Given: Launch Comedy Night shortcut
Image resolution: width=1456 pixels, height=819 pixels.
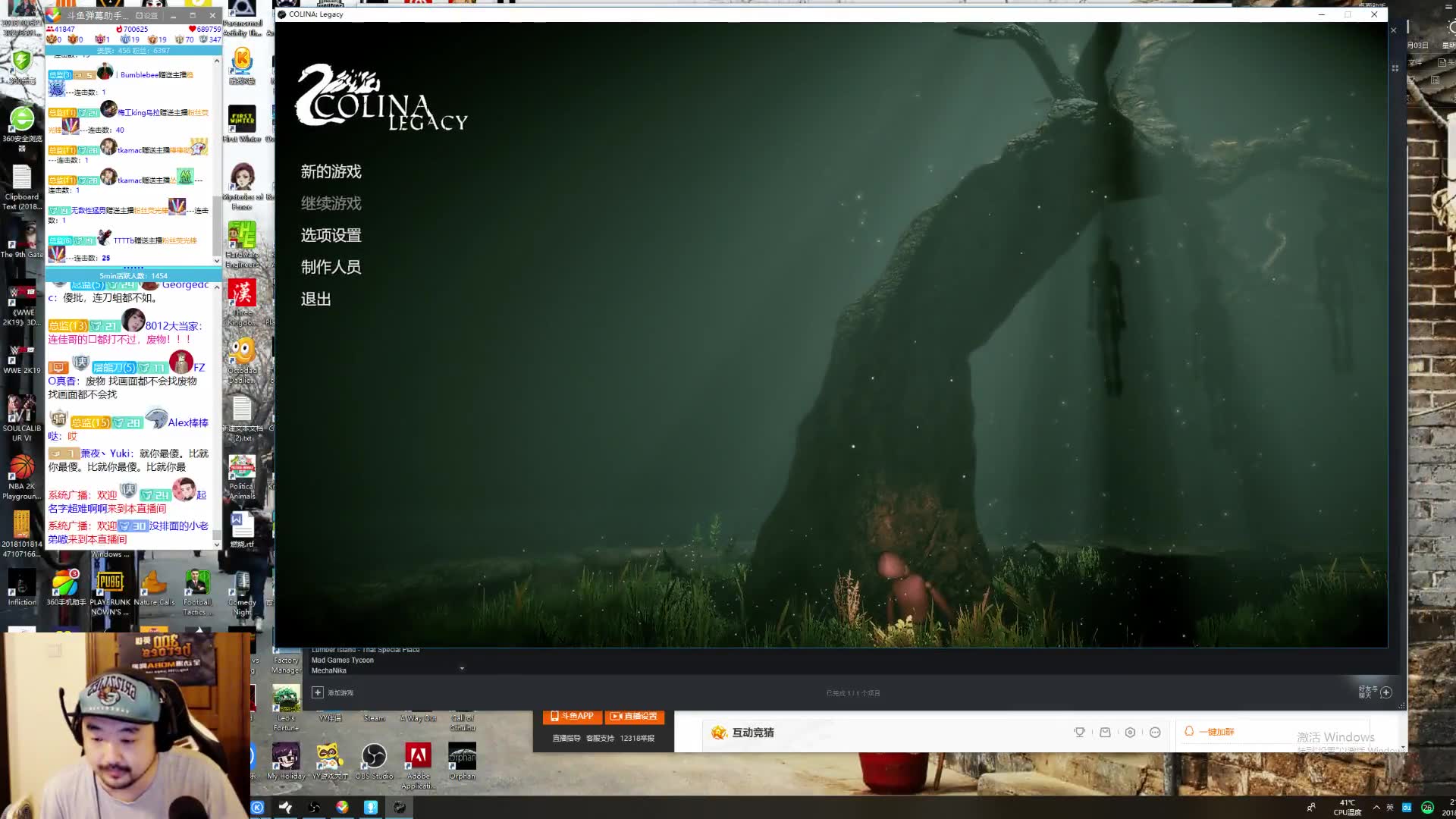Looking at the screenshot, I should pos(242,593).
